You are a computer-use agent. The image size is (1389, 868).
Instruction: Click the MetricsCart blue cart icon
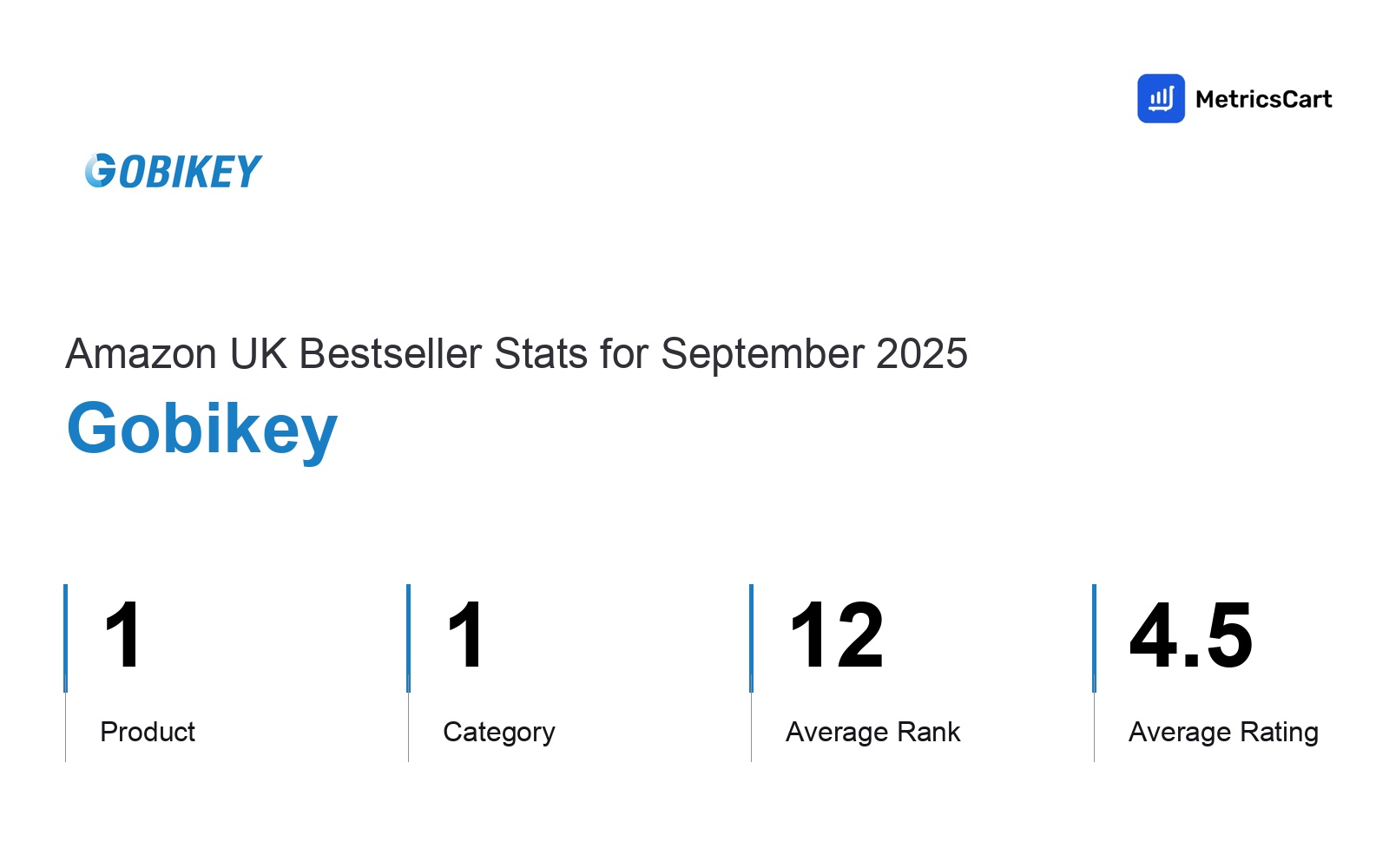(1161, 99)
